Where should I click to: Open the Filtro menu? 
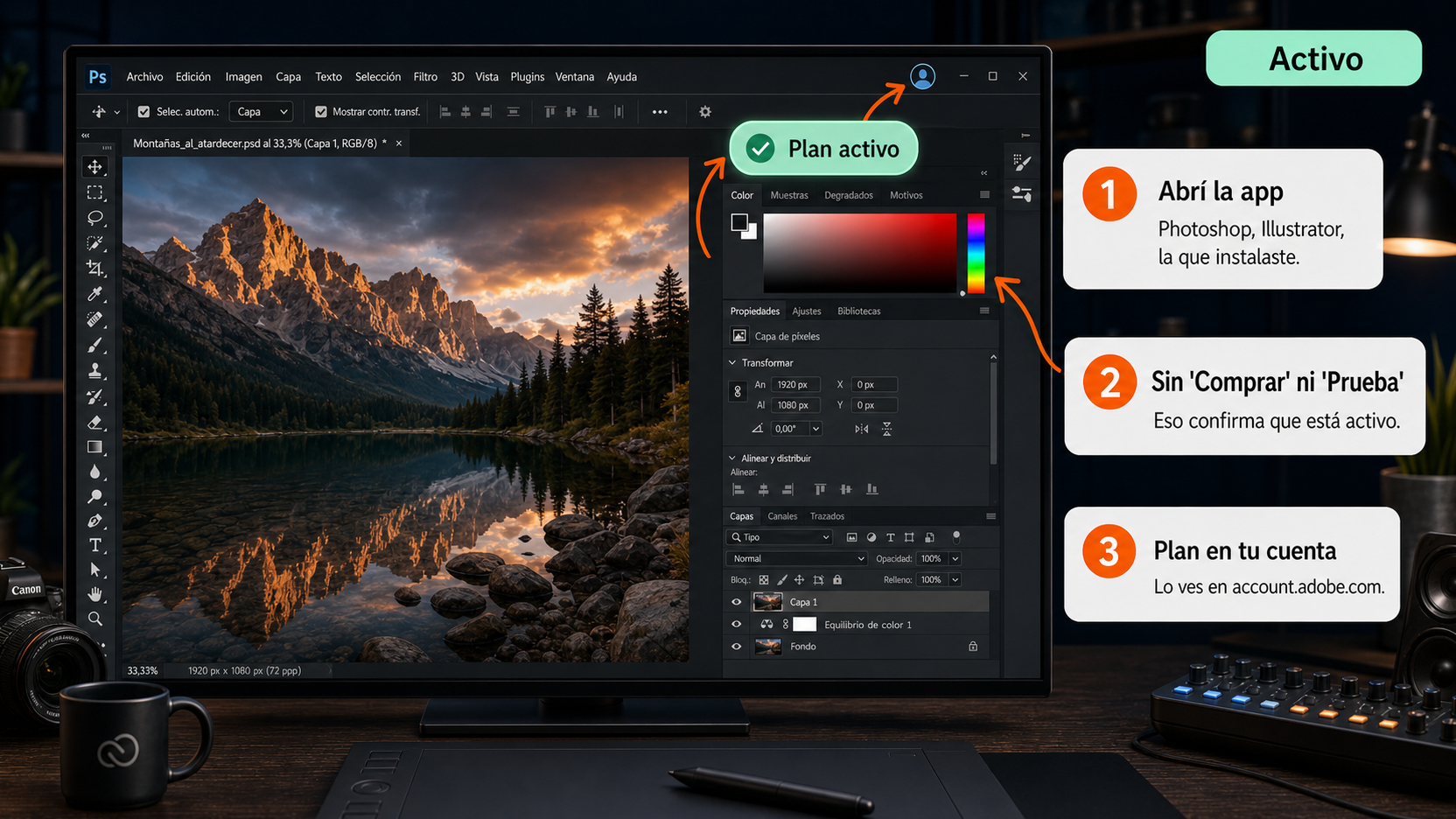point(425,77)
